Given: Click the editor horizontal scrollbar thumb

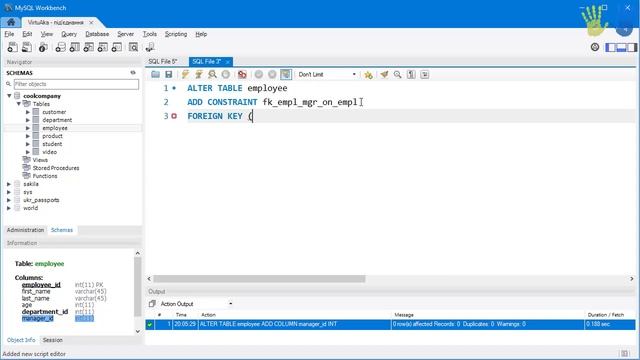Looking at the screenshot, I should tap(259, 279).
